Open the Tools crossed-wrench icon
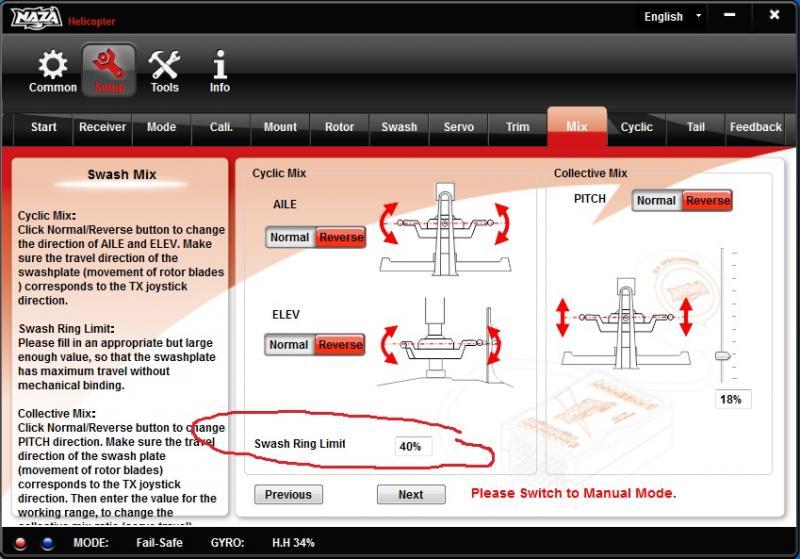Image resolution: width=800 pixels, height=559 pixels. tap(164, 70)
